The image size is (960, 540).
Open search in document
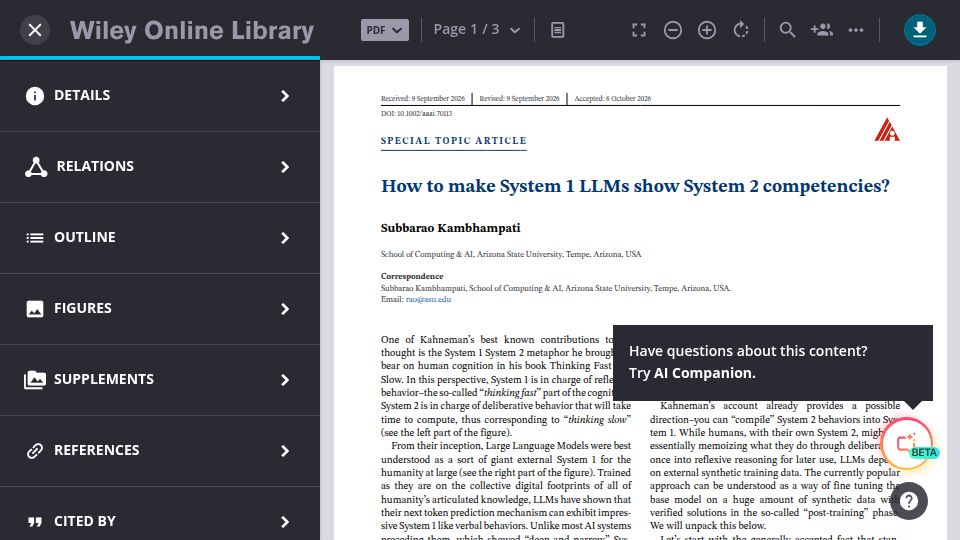tap(787, 30)
